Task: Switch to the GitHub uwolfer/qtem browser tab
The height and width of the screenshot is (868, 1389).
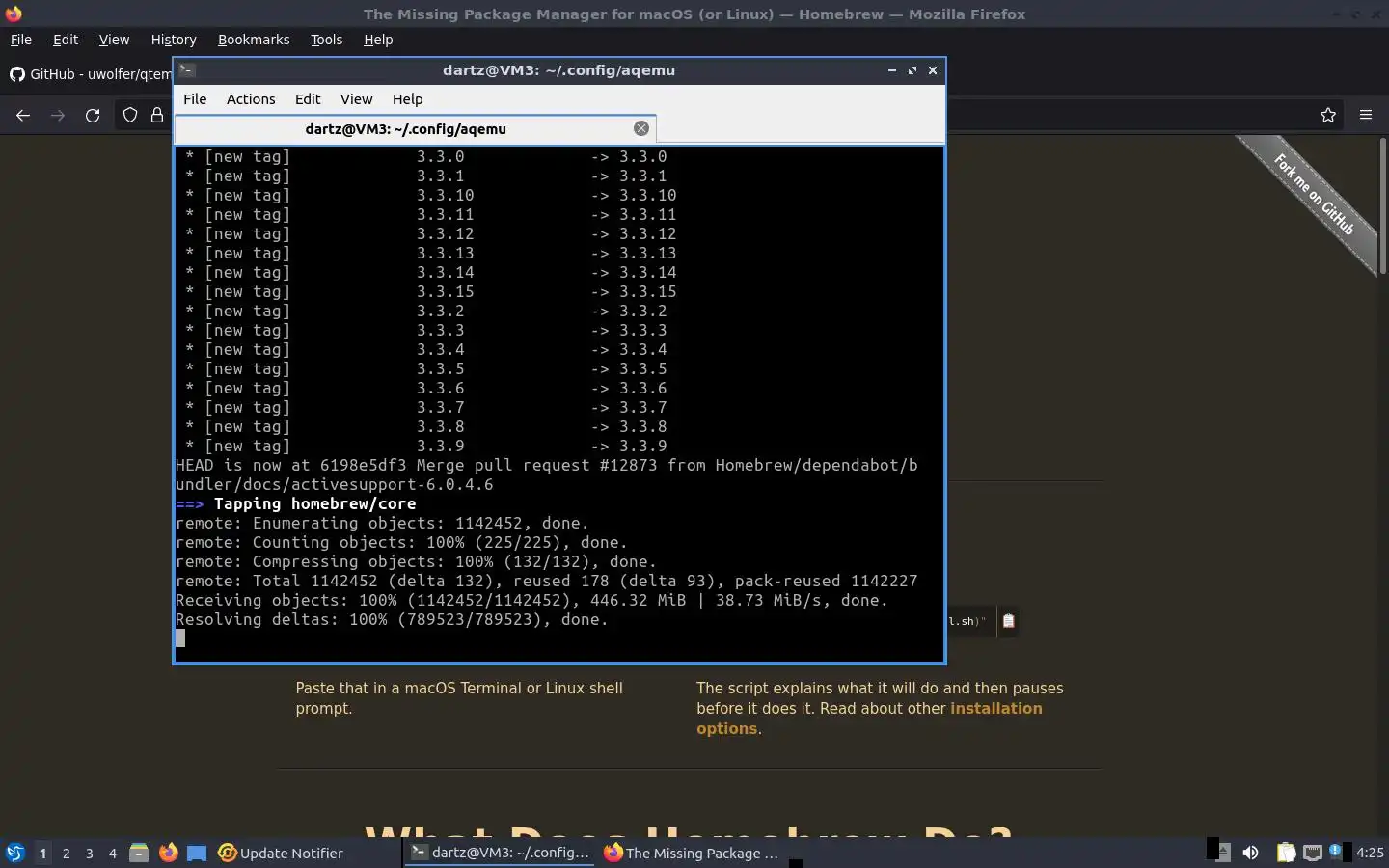Action: (x=90, y=74)
